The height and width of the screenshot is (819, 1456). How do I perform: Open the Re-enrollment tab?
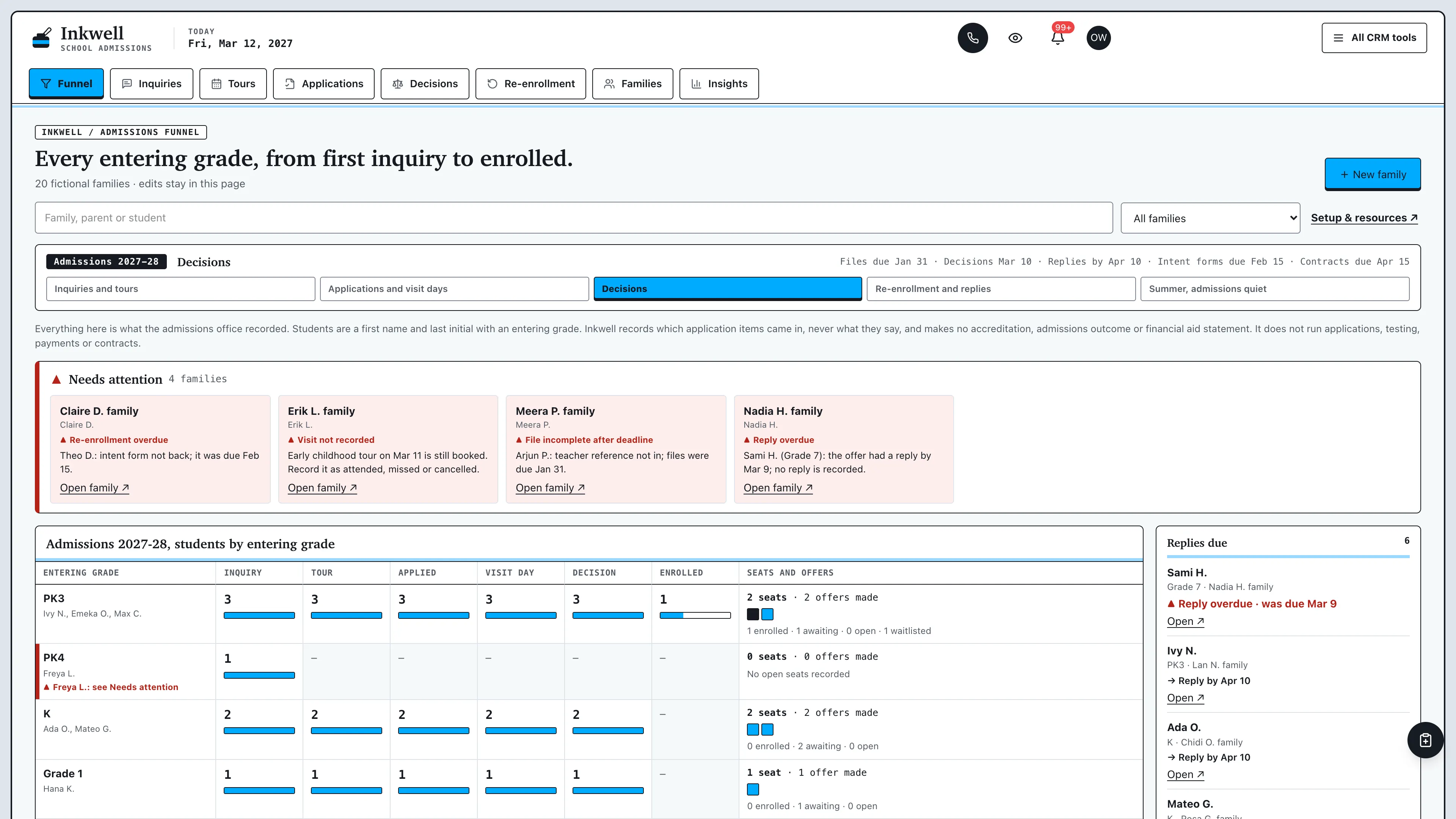531,84
